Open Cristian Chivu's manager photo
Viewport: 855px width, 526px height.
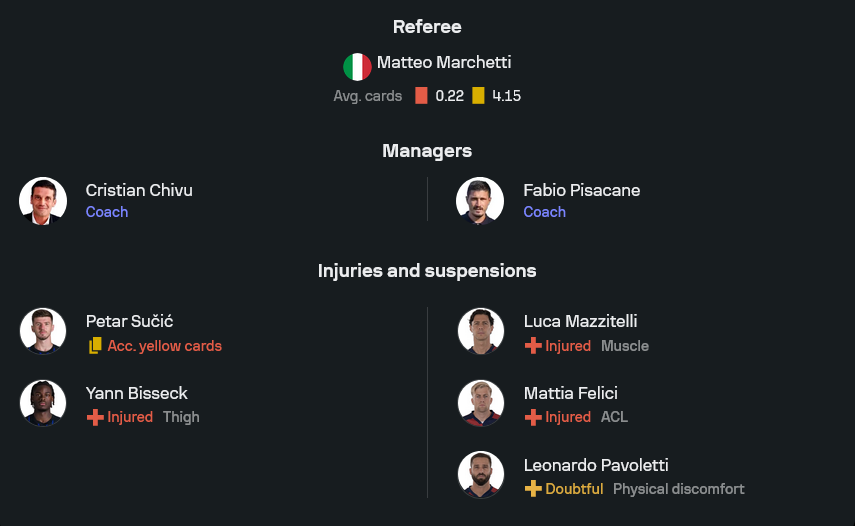point(43,201)
